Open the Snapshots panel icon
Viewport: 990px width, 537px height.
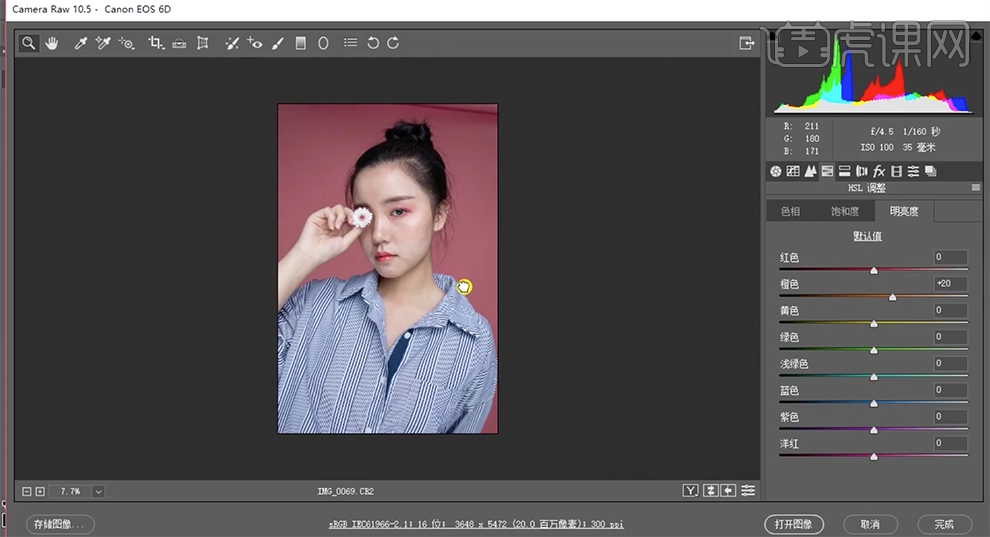[931, 171]
